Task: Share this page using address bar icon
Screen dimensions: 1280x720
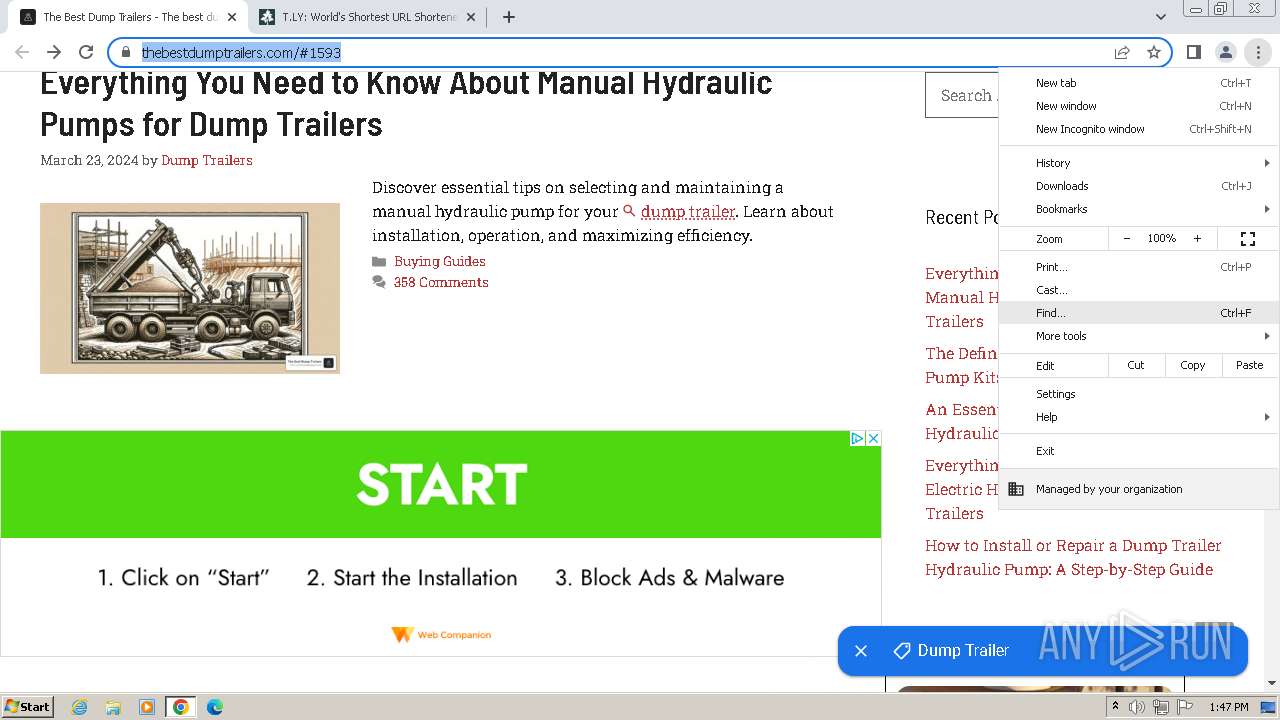Action: [x=1122, y=52]
